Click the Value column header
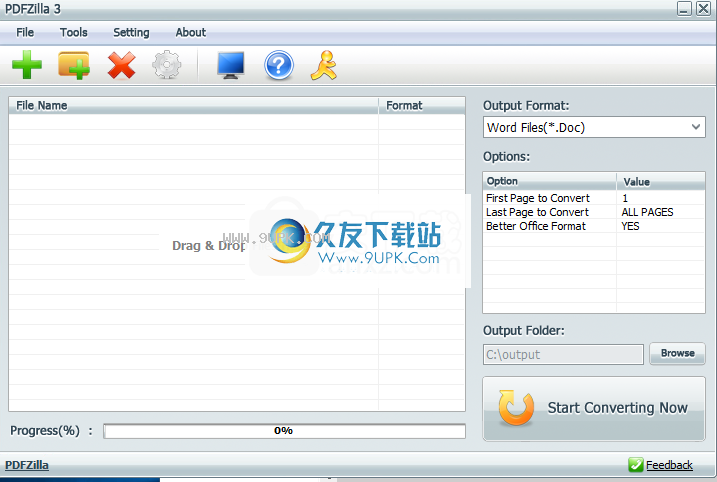Screen dimensions: 717x482 (x=661, y=182)
